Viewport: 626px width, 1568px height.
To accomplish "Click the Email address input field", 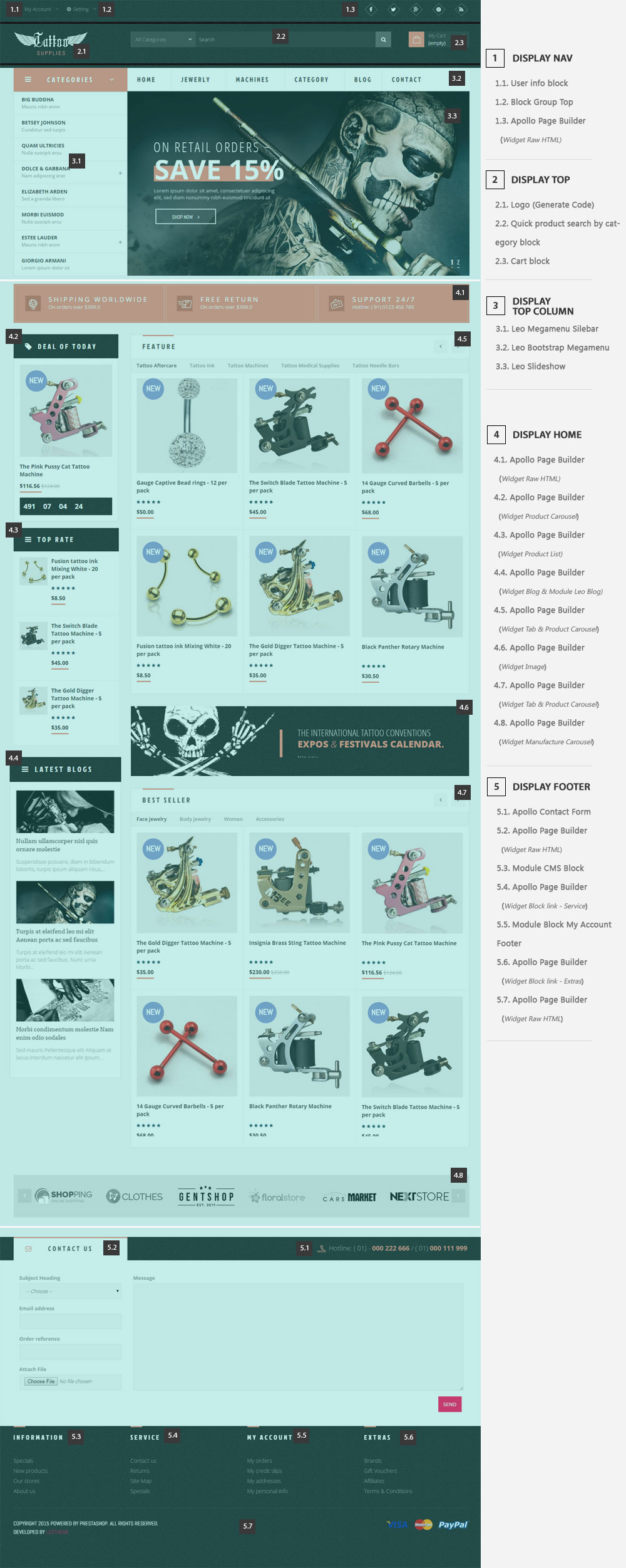I will click(70, 1321).
